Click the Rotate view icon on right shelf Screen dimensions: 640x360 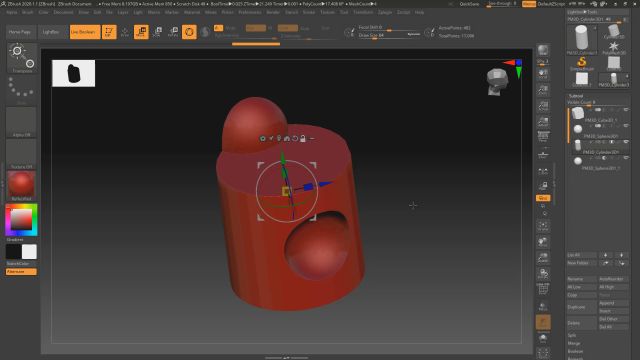543,273
